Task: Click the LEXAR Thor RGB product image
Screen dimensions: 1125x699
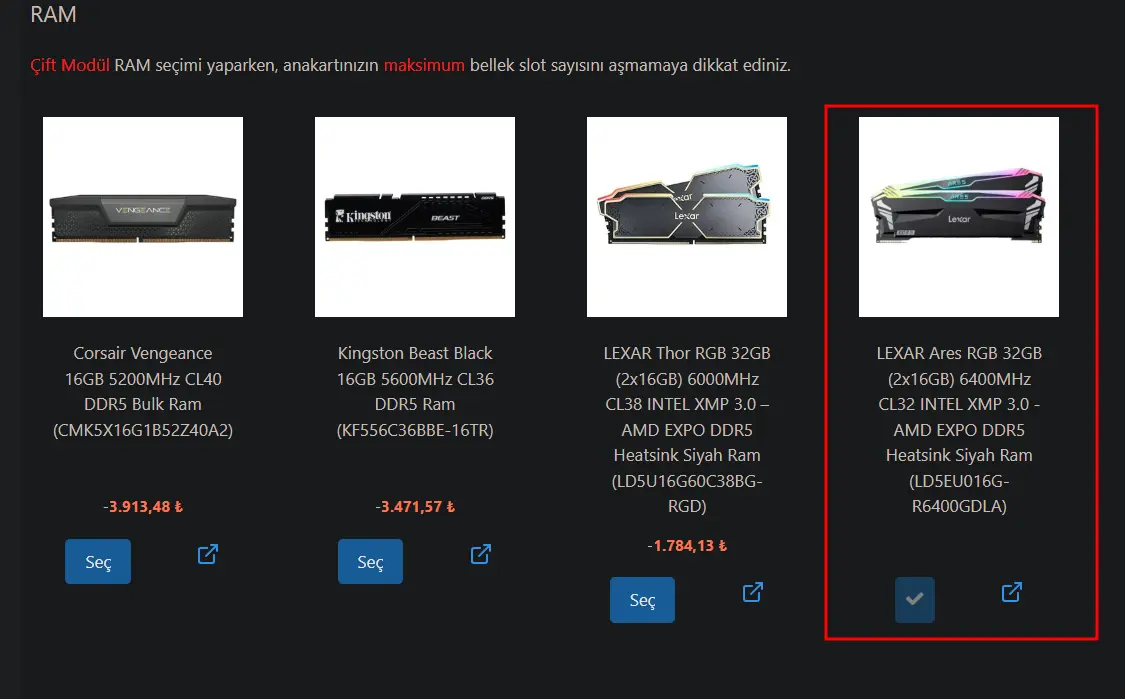Action: point(687,217)
